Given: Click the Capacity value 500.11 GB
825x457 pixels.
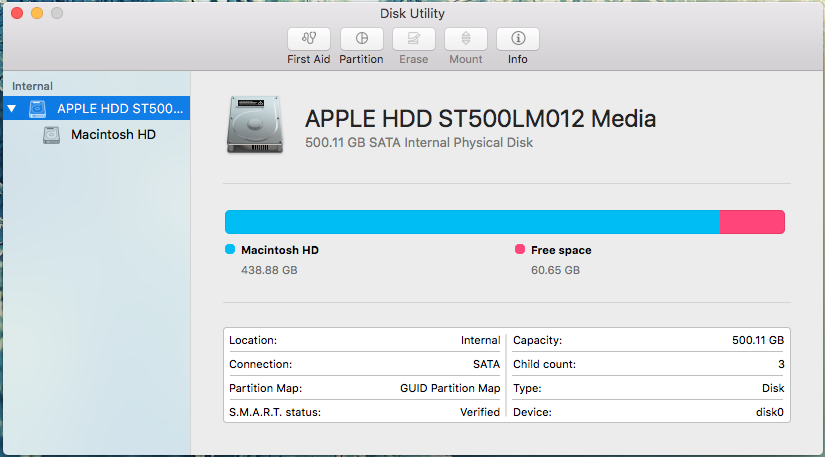Looking at the screenshot, I should (758, 340).
